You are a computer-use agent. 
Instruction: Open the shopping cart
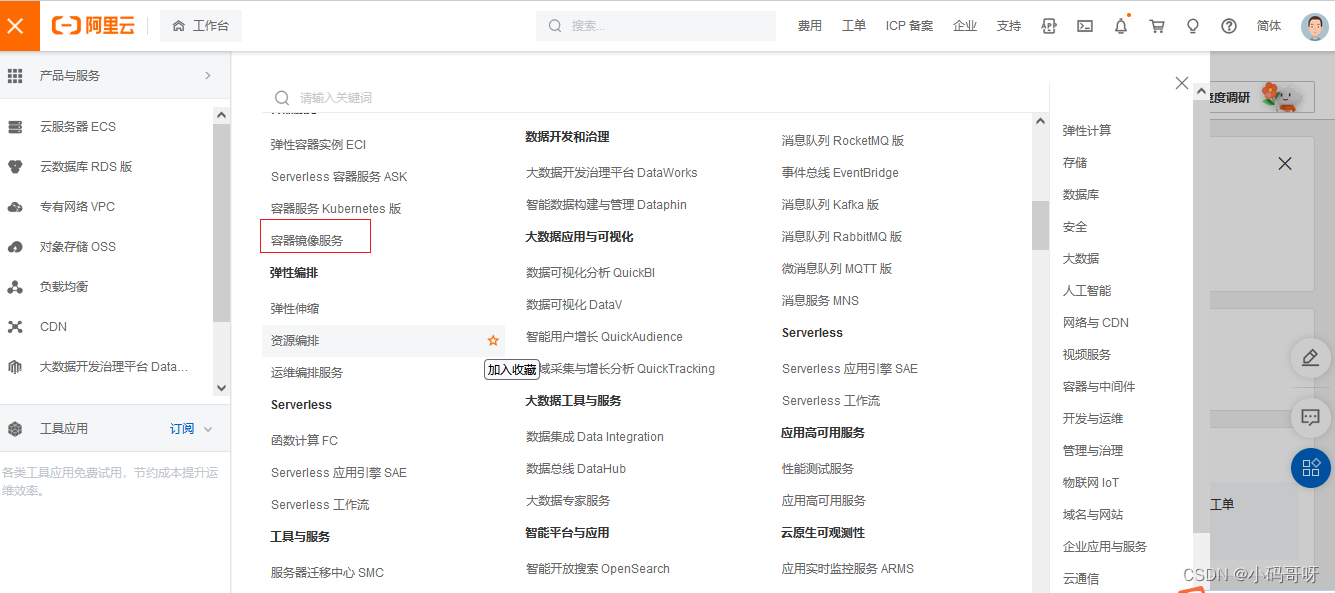click(x=1157, y=26)
